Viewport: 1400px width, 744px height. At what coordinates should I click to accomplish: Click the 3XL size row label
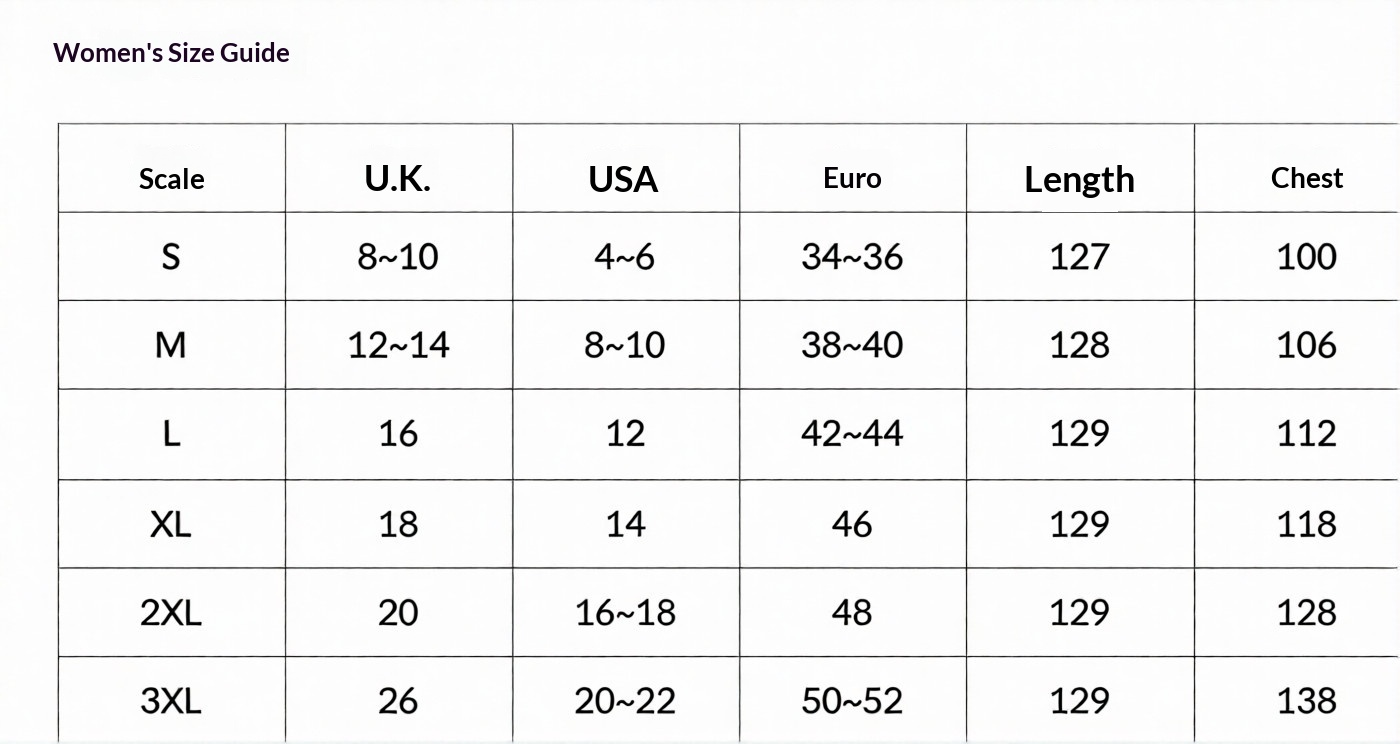[171, 700]
